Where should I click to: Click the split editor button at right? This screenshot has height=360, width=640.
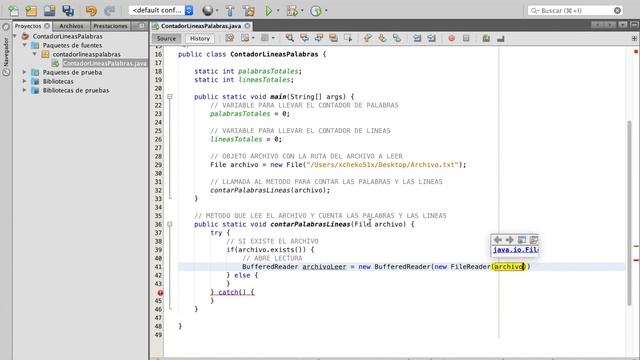[x=634, y=38]
